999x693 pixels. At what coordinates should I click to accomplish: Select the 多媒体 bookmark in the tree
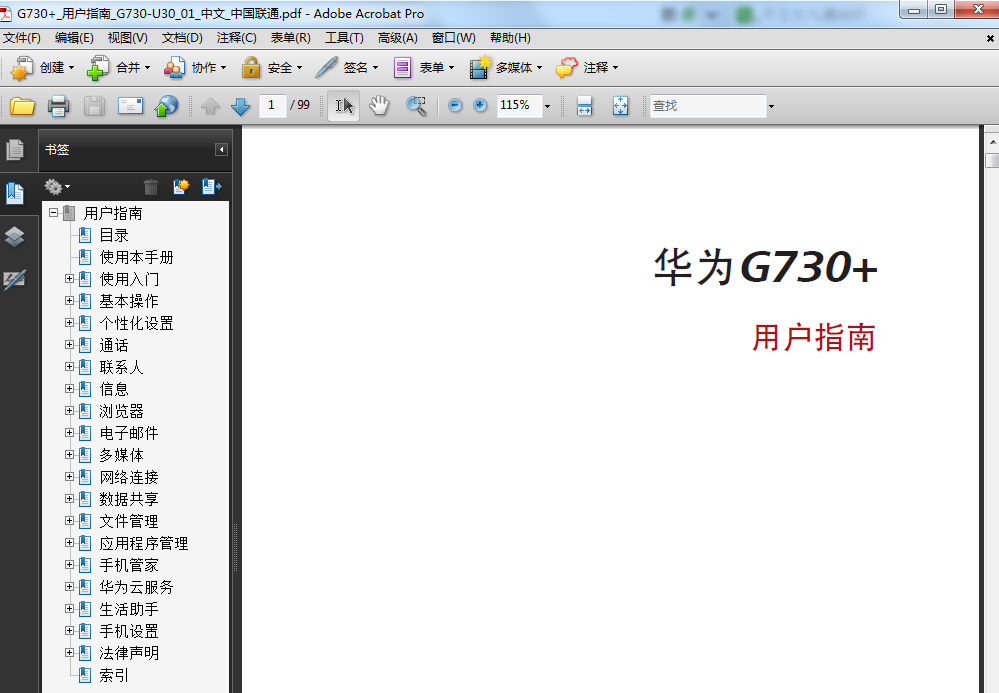[x=121, y=455]
